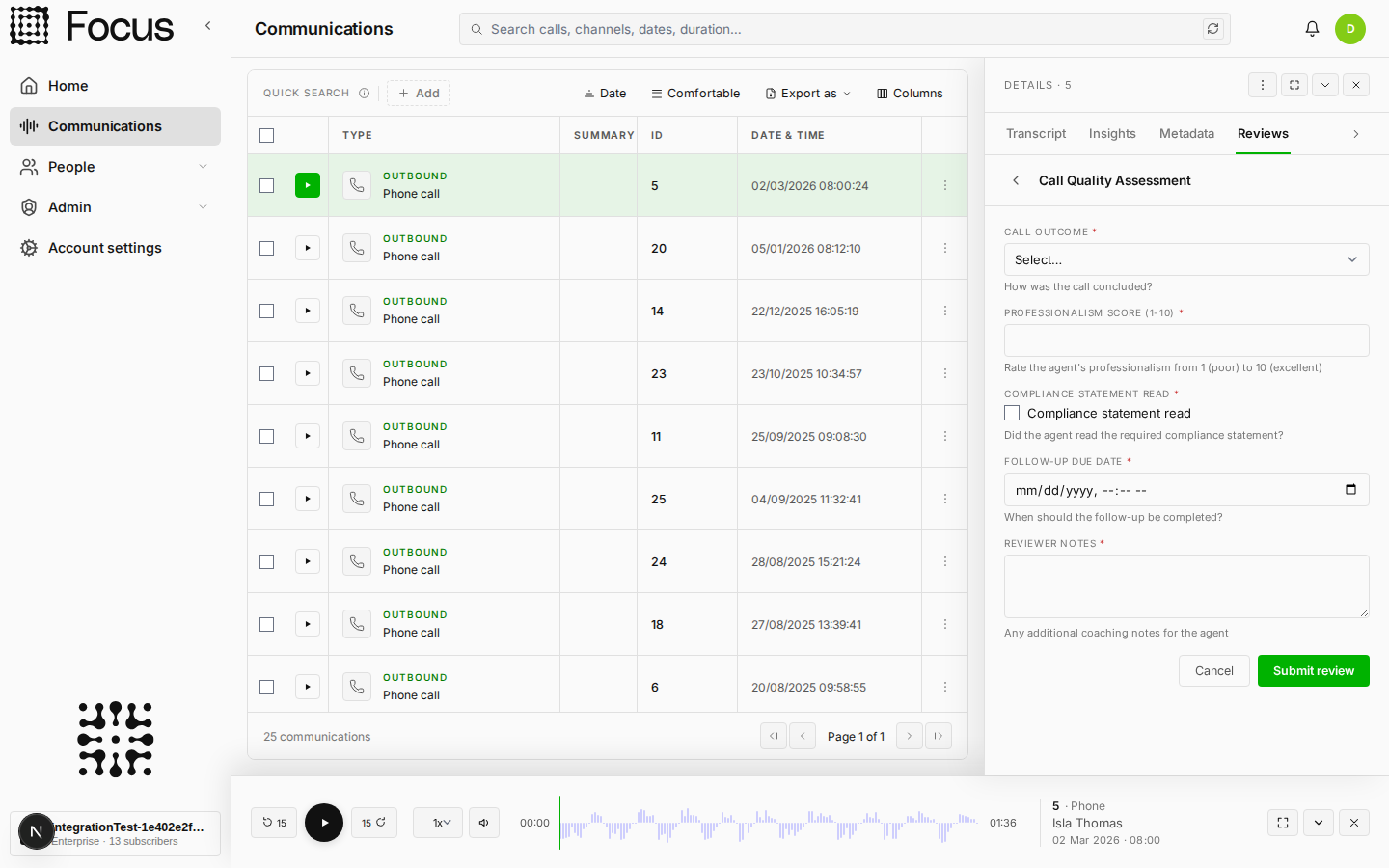Viewport: 1389px width, 868px height.
Task: Play the call recording in the player
Action: click(324, 823)
